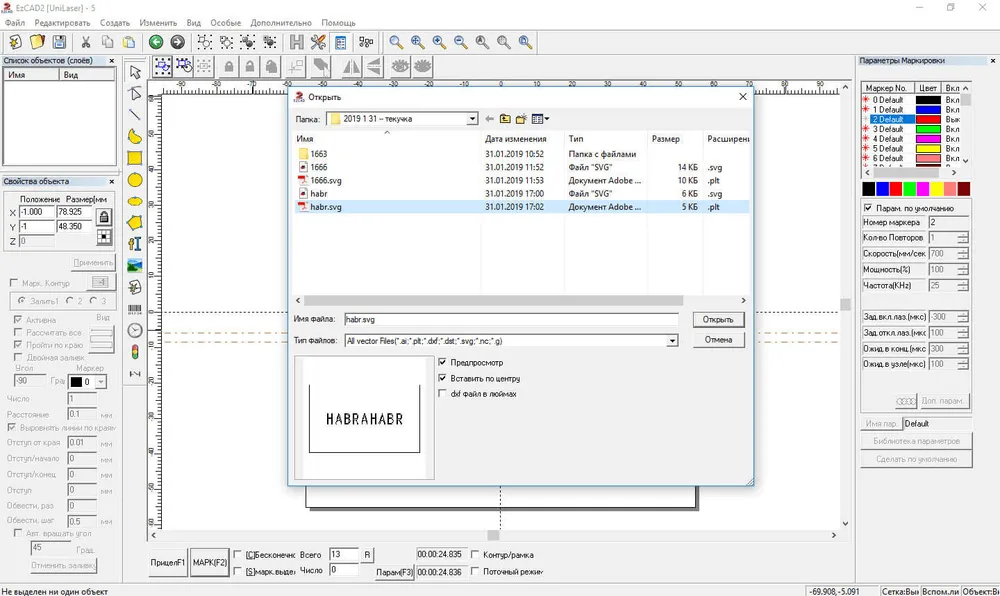Image resolution: width=1000 pixels, height=596 pixels.
Task: Click the first magnifier zoom icon
Action: [x=396, y=42]
